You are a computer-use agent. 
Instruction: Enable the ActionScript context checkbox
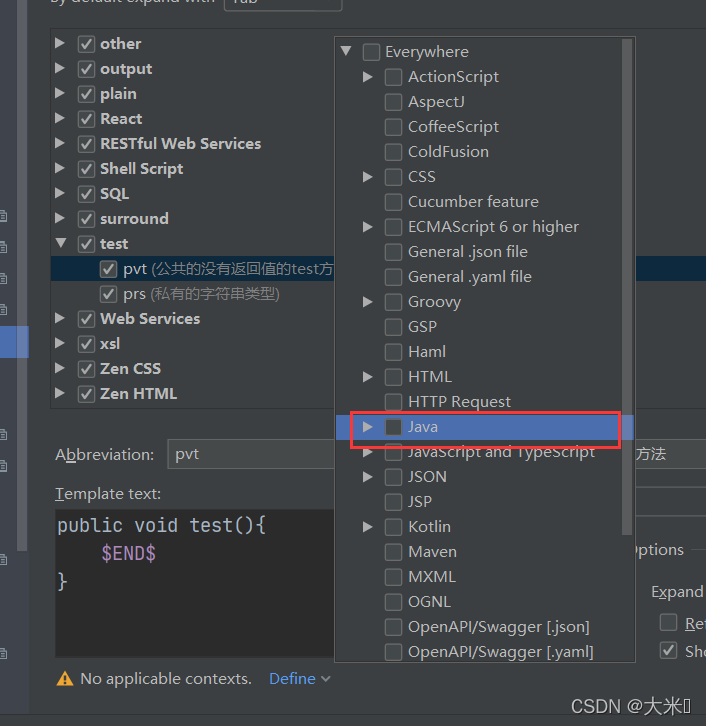point(394,77)
